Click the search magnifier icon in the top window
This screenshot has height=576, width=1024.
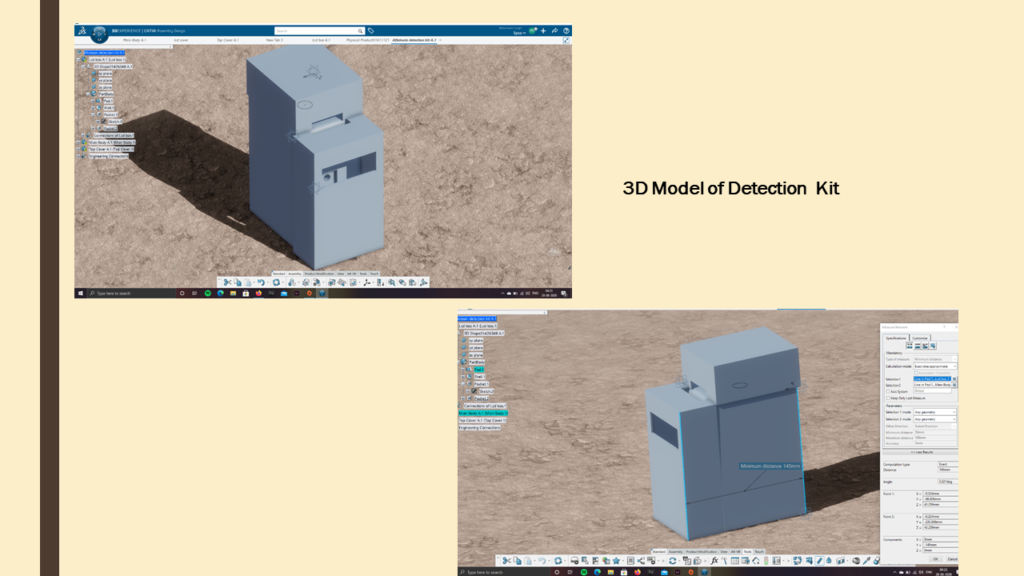pos(360,31)
